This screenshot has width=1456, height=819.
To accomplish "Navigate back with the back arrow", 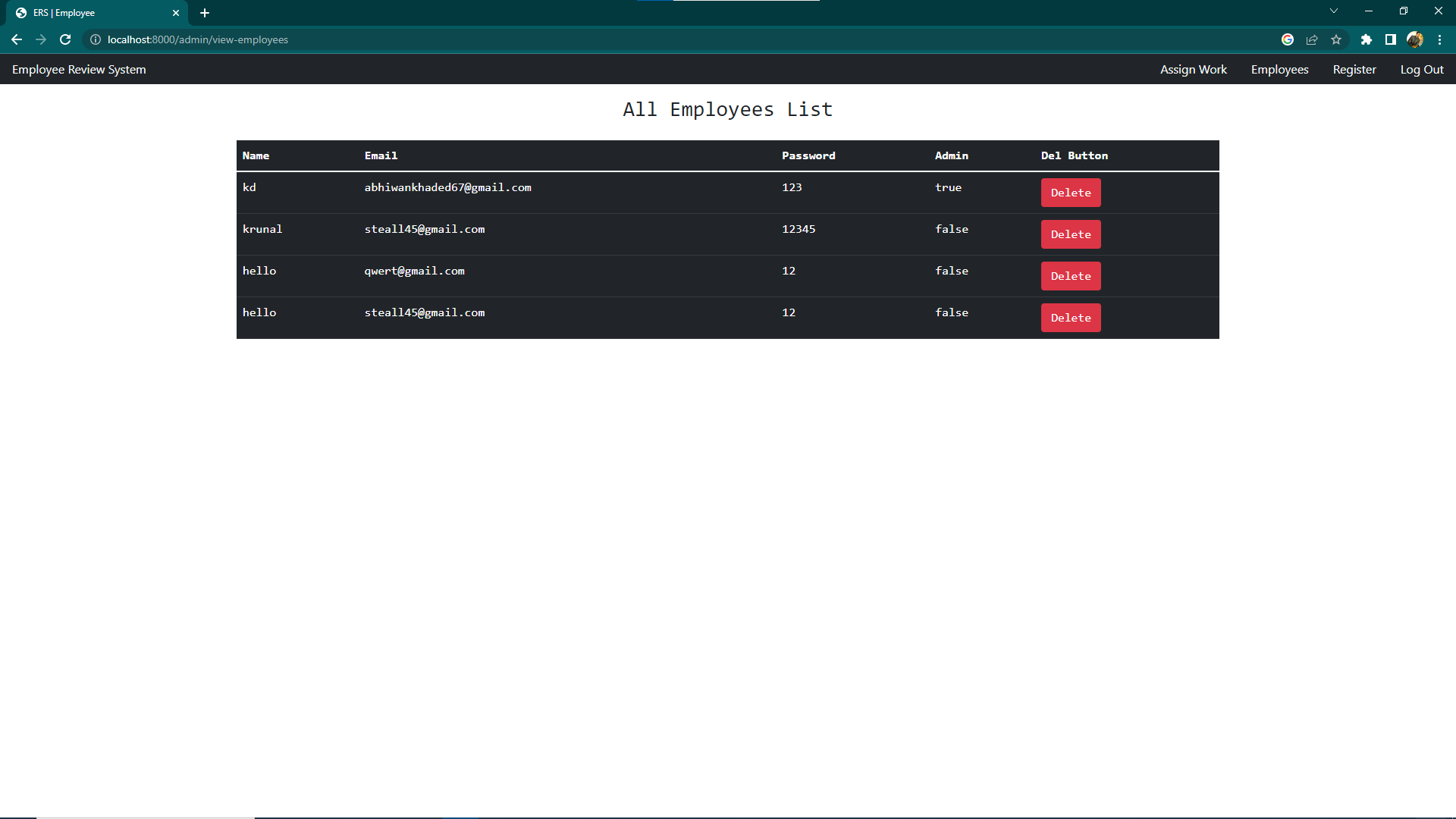I will [17, 39].
